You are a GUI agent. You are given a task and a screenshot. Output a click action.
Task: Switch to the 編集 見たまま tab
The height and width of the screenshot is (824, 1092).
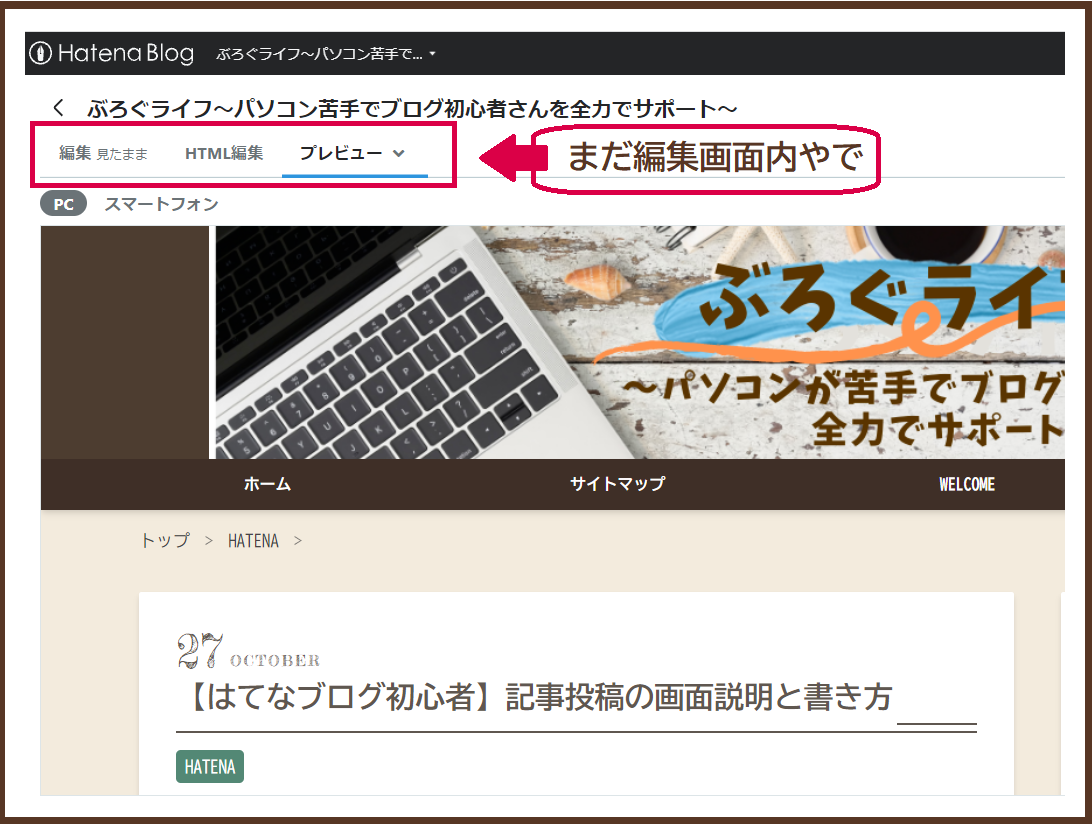[103, 153]
